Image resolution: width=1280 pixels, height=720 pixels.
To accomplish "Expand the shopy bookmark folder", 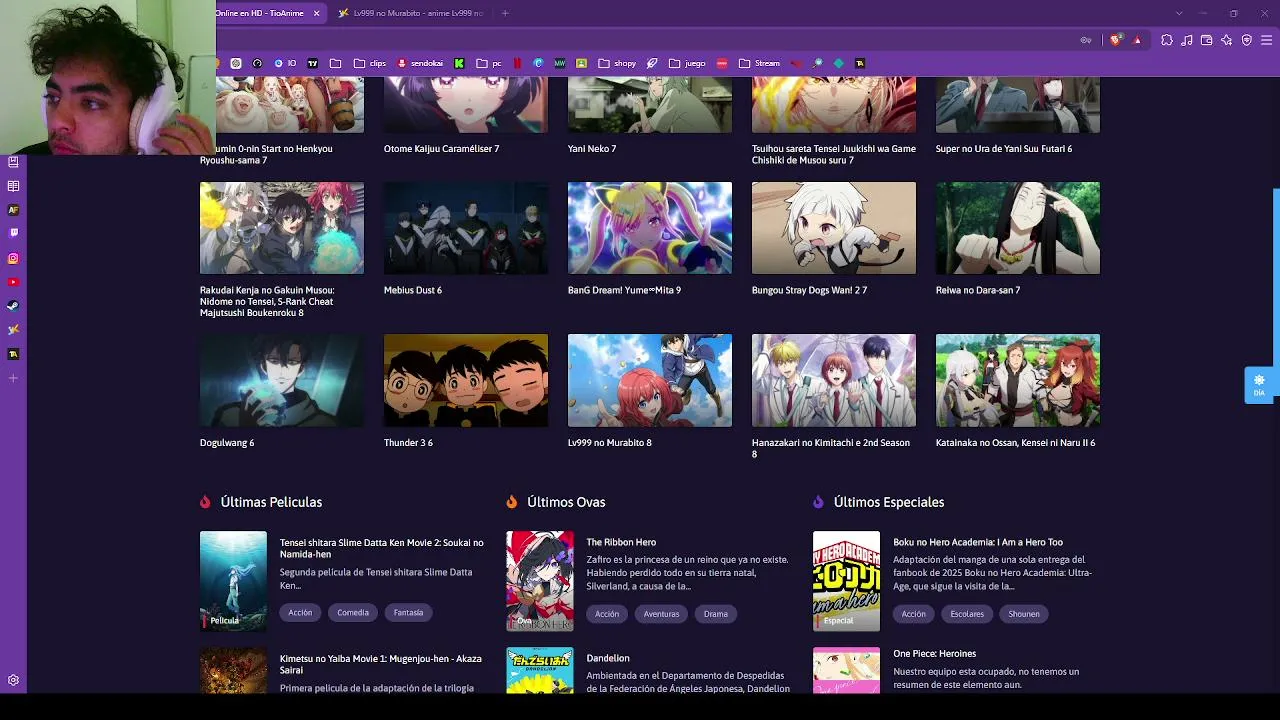I will click(x=617, y=63).
